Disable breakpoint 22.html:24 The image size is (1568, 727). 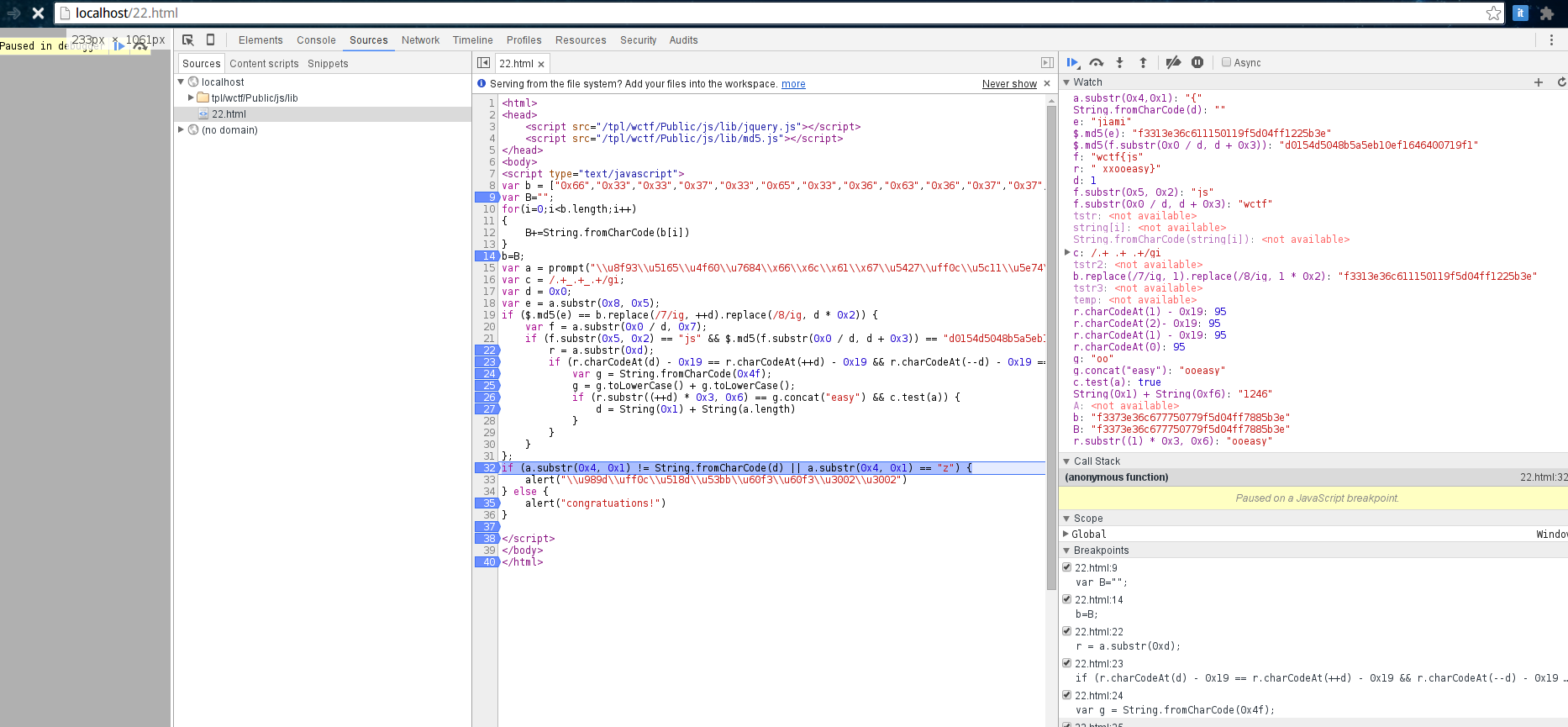click(x=1067, y=695)
